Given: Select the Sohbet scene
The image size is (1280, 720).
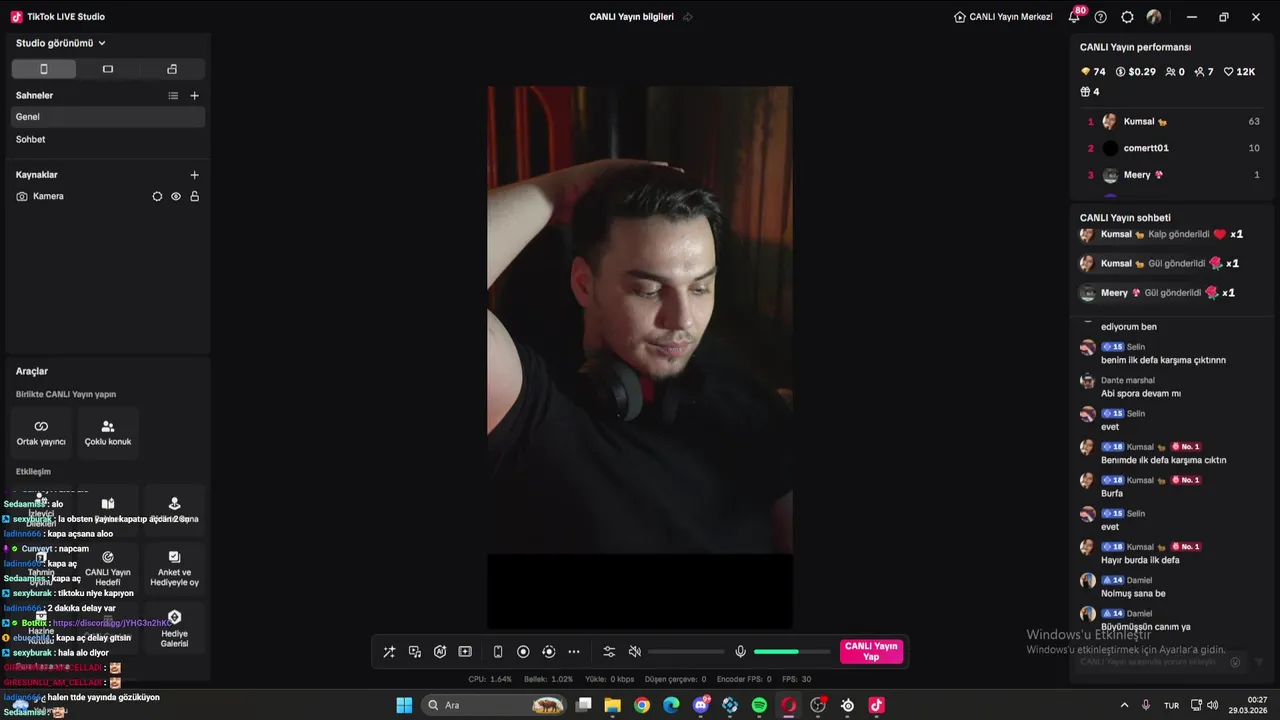Looking at the screenshot, I should [108, 140].
